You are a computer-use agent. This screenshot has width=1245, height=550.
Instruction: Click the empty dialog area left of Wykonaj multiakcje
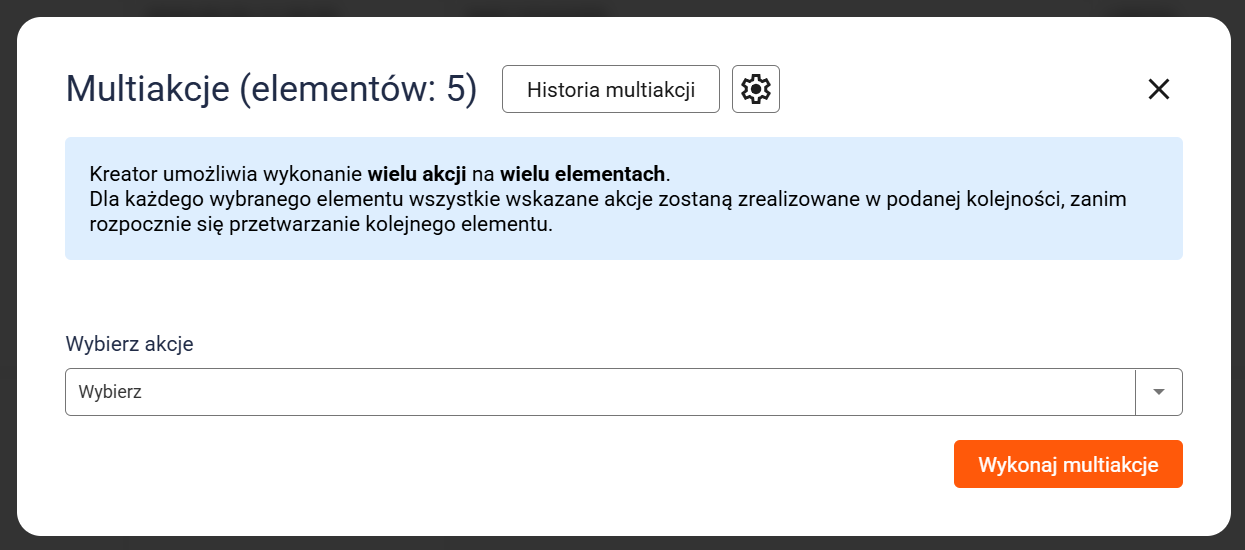(500, 465)
